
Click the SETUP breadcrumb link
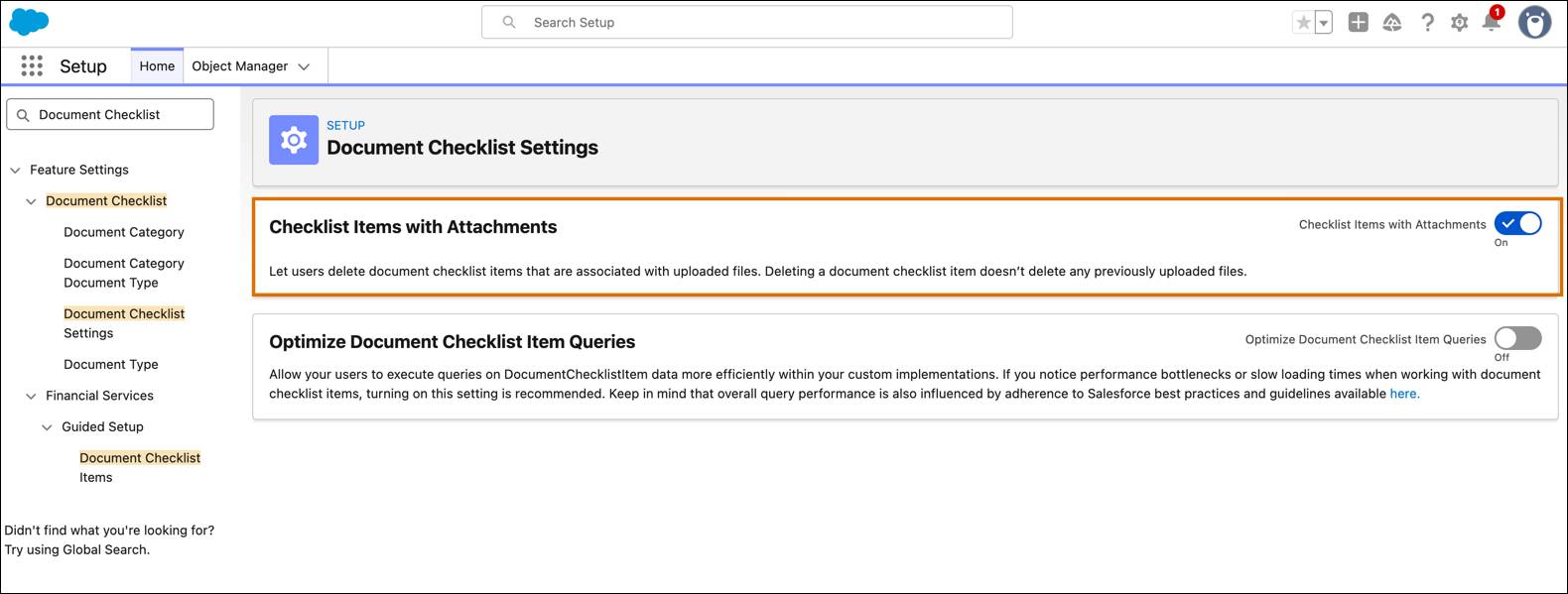(346, 126)
